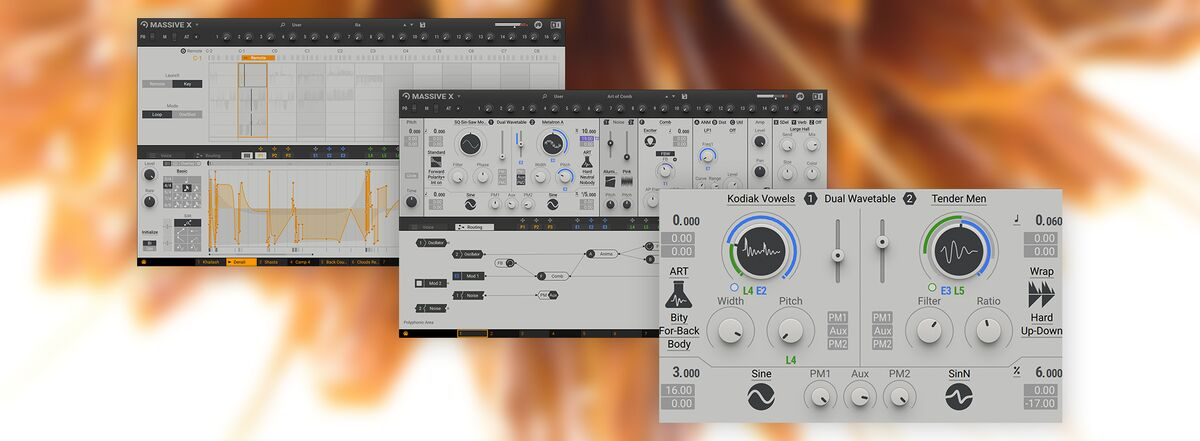Click the ART flask icon in large panel
Viewport: 1200px width, 441px height.
pyautogui.click(x=679, y=295)
